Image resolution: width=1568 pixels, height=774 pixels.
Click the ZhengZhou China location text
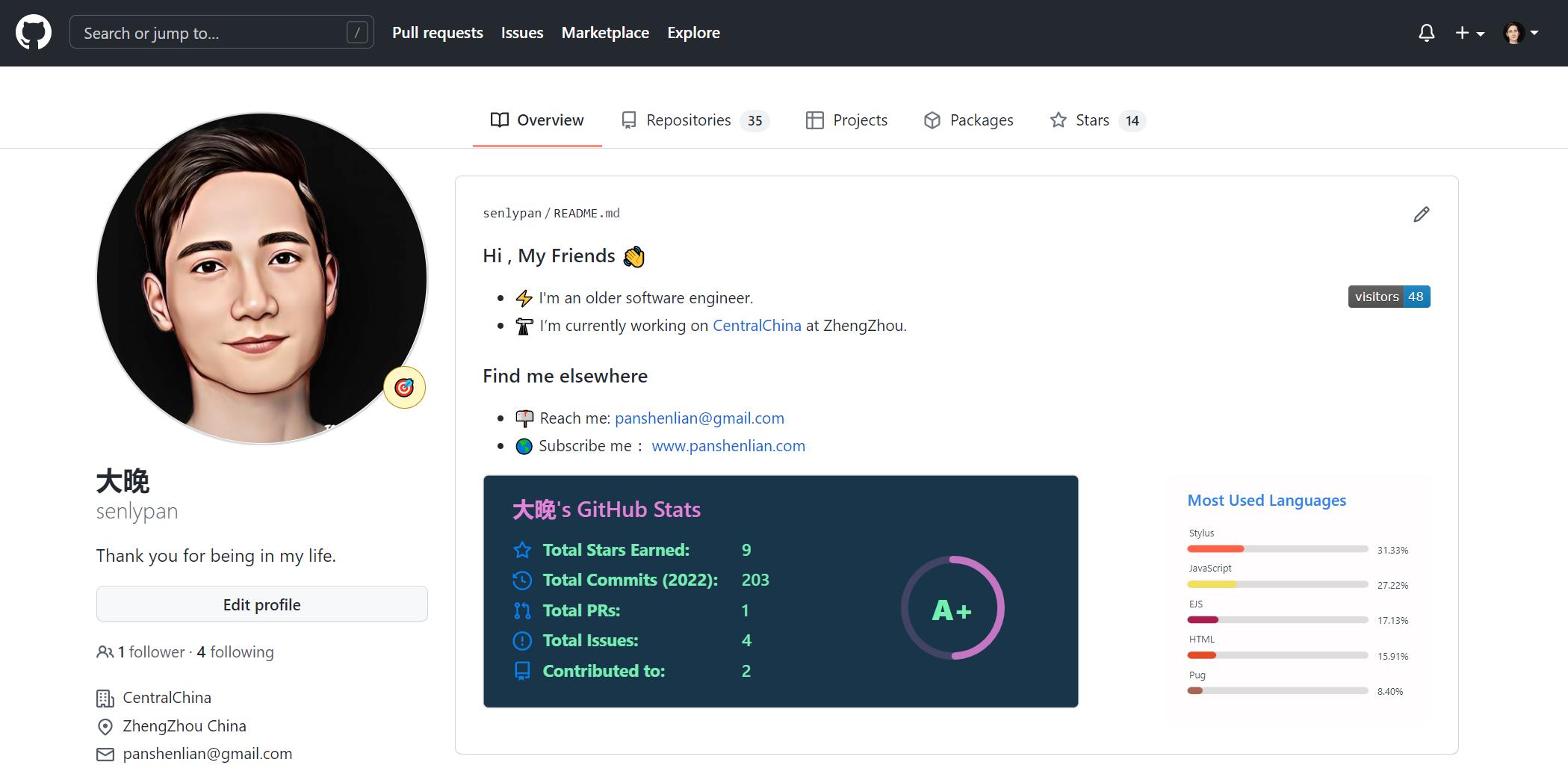185,726
